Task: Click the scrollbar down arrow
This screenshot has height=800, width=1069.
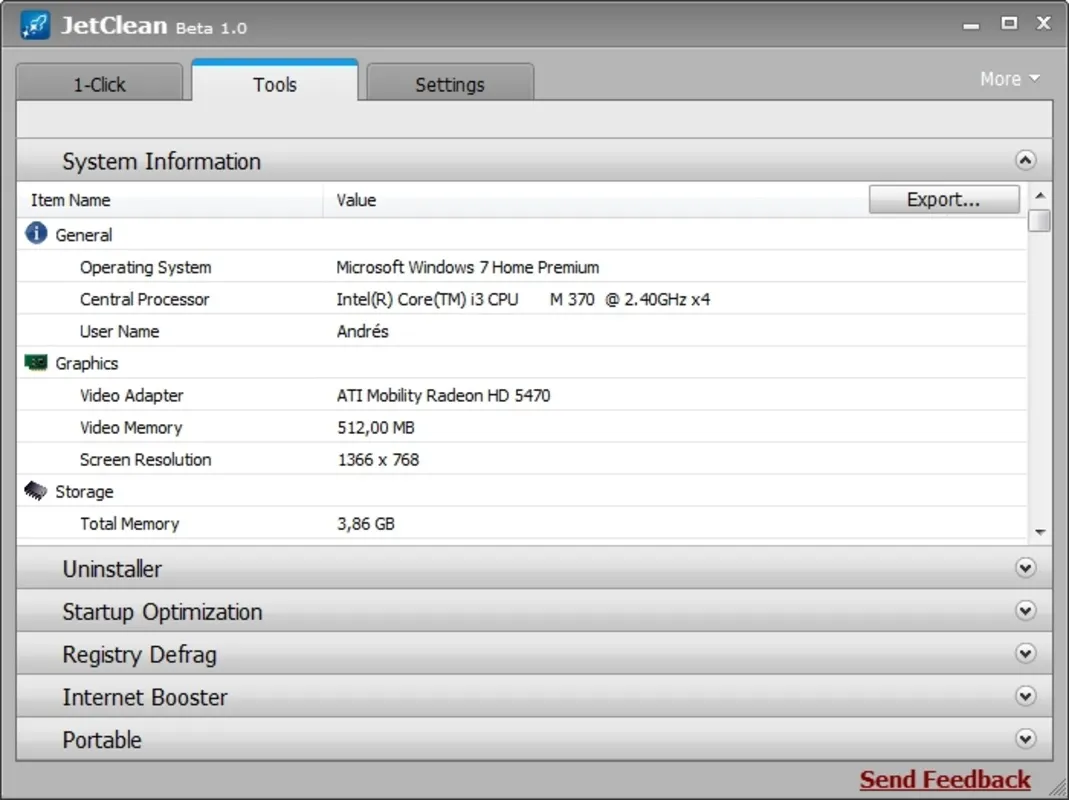Action: (1040, 532)
